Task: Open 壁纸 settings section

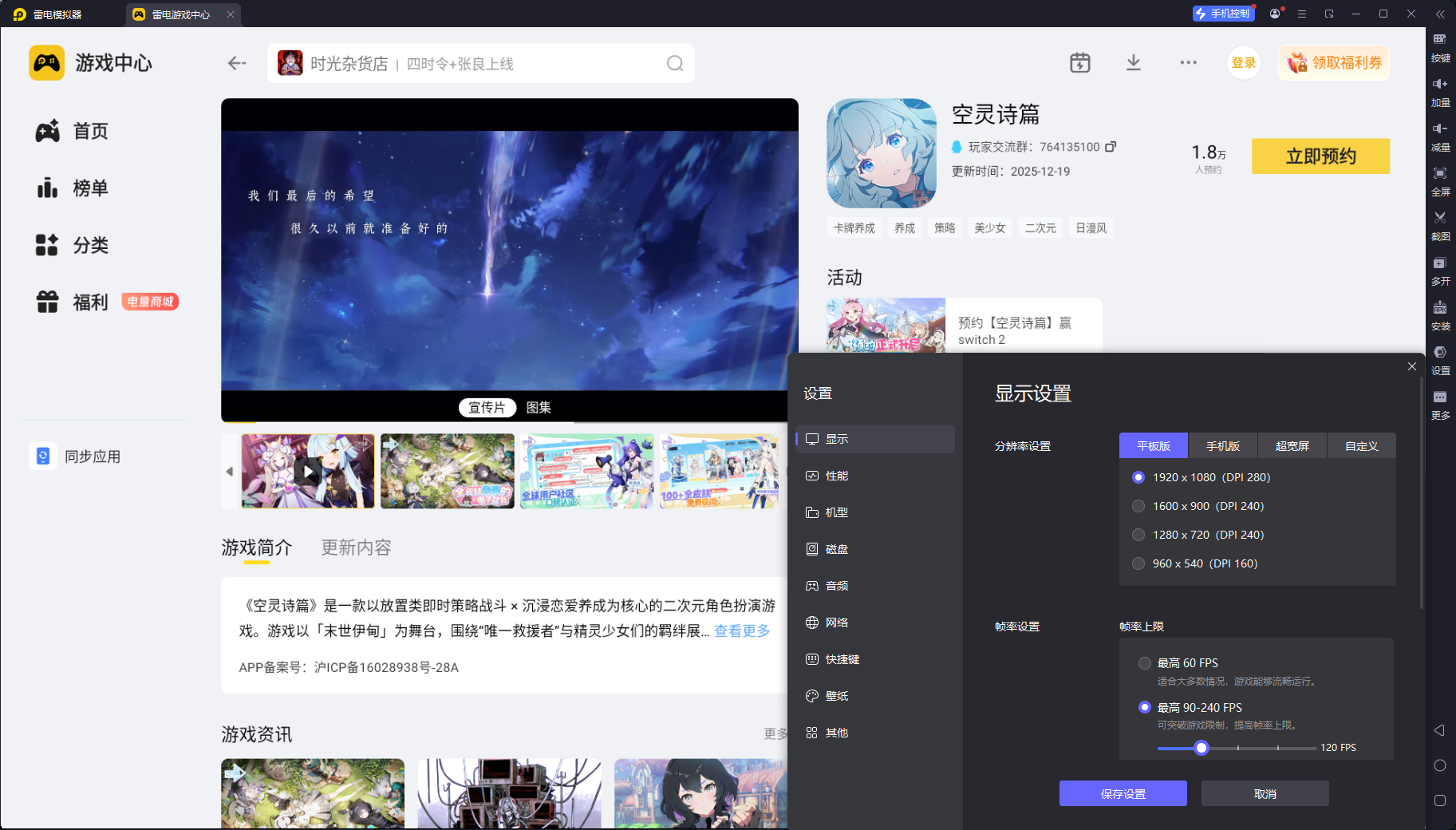Action: [875, 696]
